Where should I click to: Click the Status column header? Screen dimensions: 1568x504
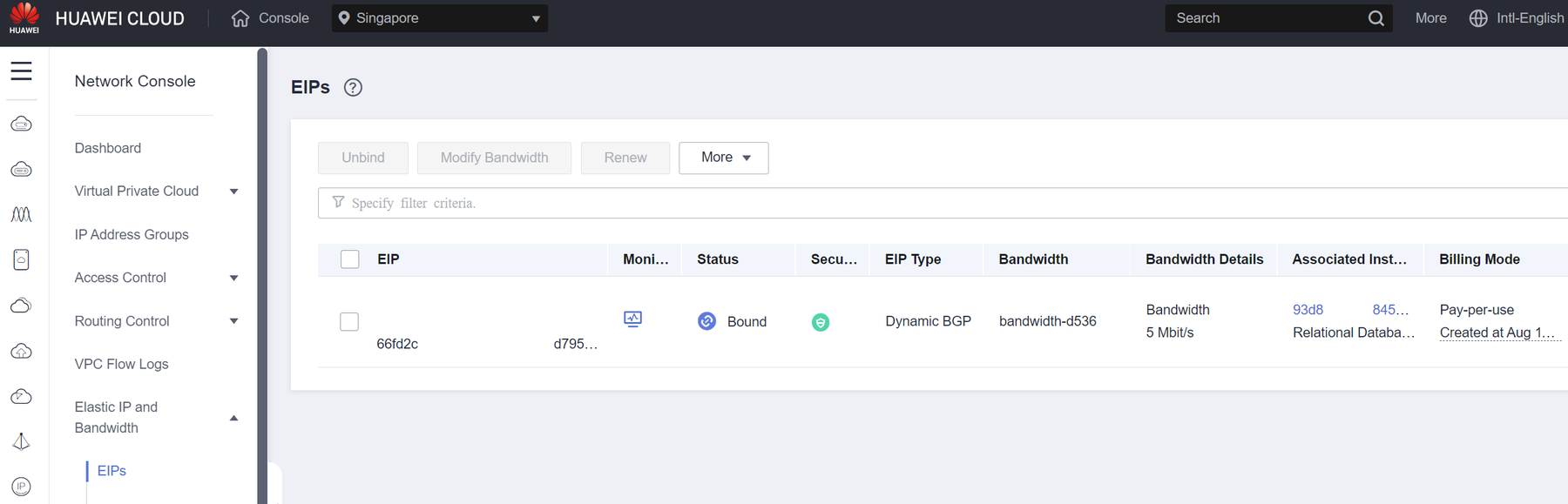pos(718,259)
